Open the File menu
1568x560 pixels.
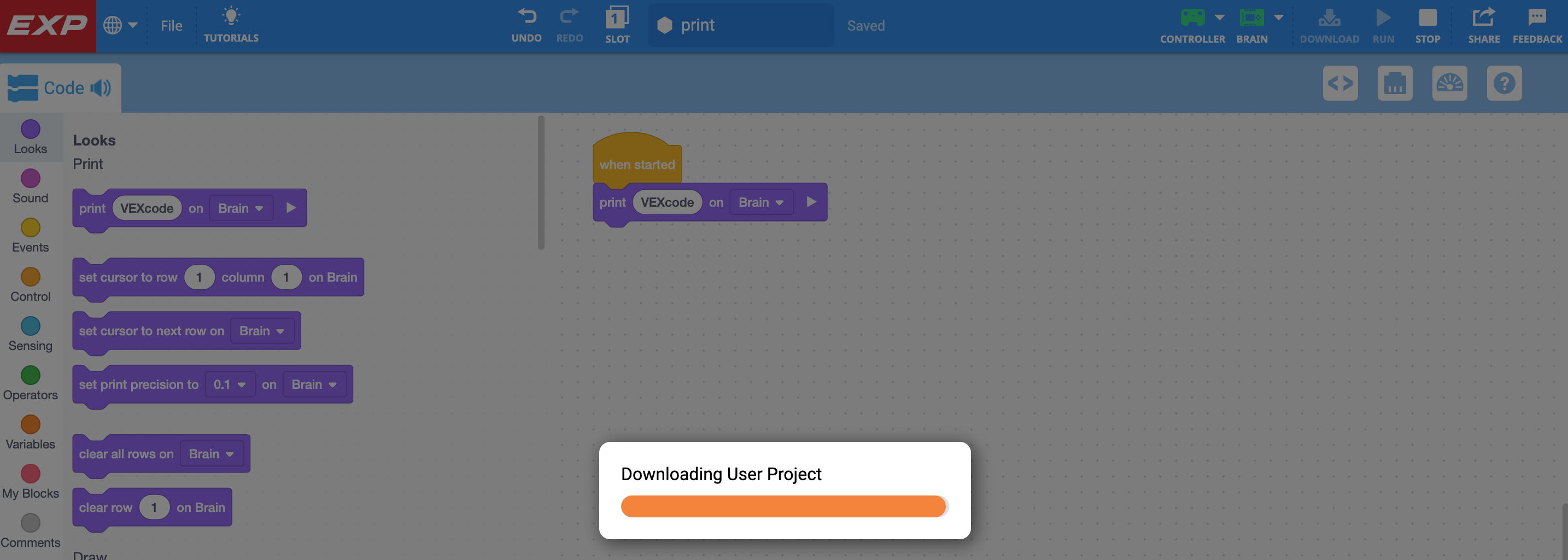pos(171,25)
